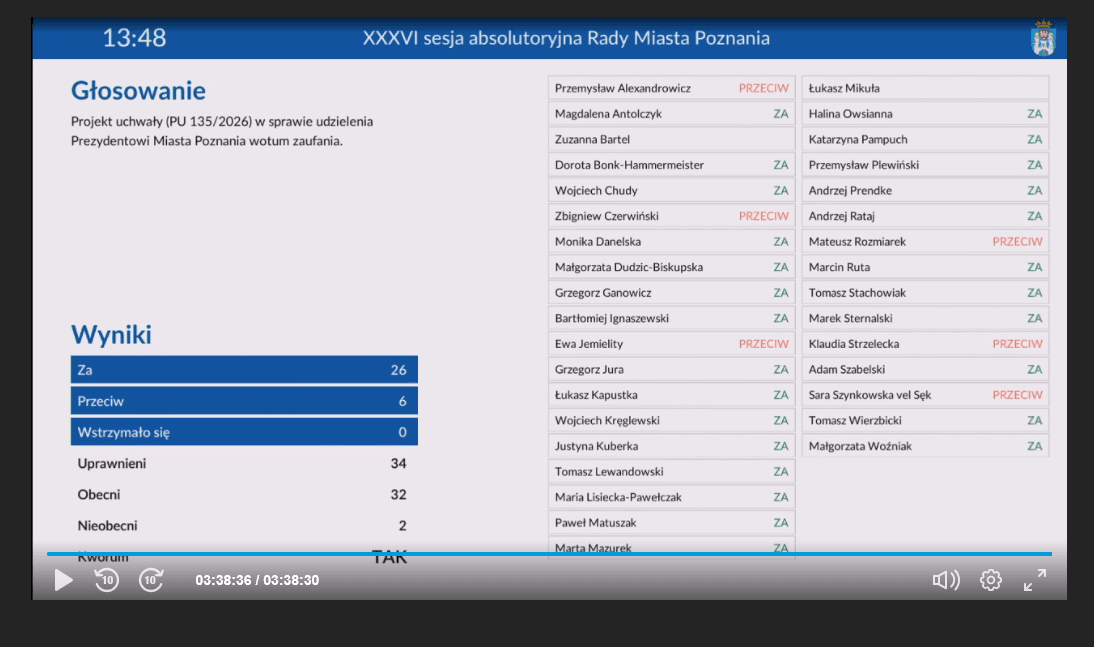Click Zuzanna Bartel's row
The height and width of the screenshot is (647, 1094).
671,139
